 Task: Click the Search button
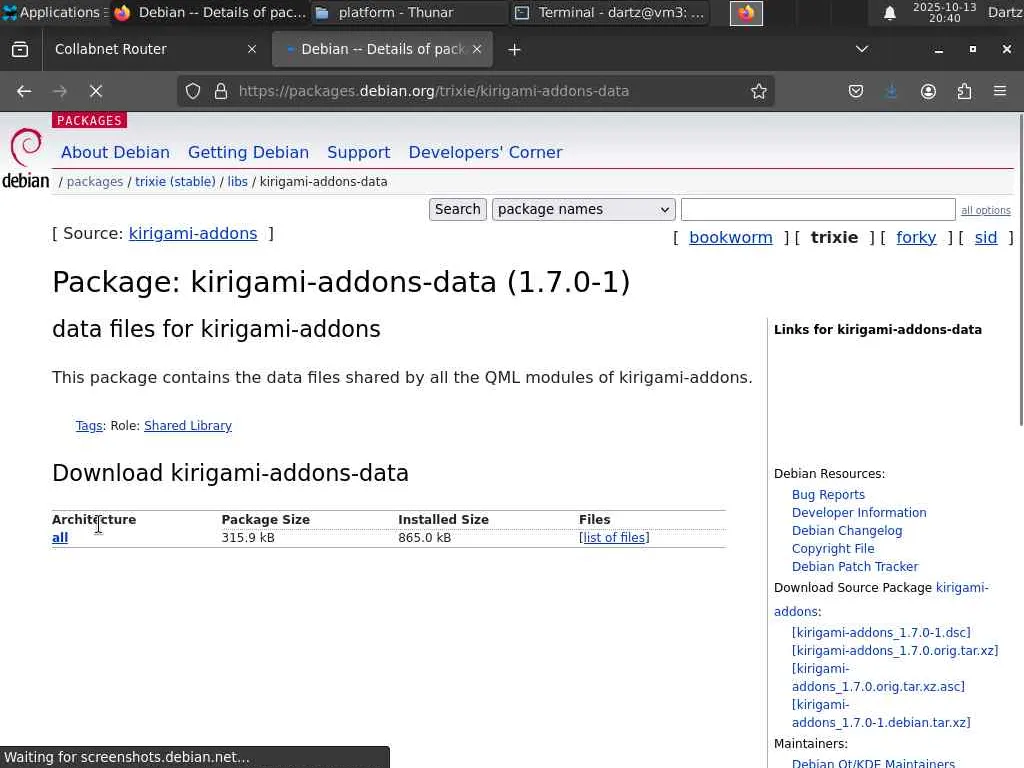click(x=457, y=209)
